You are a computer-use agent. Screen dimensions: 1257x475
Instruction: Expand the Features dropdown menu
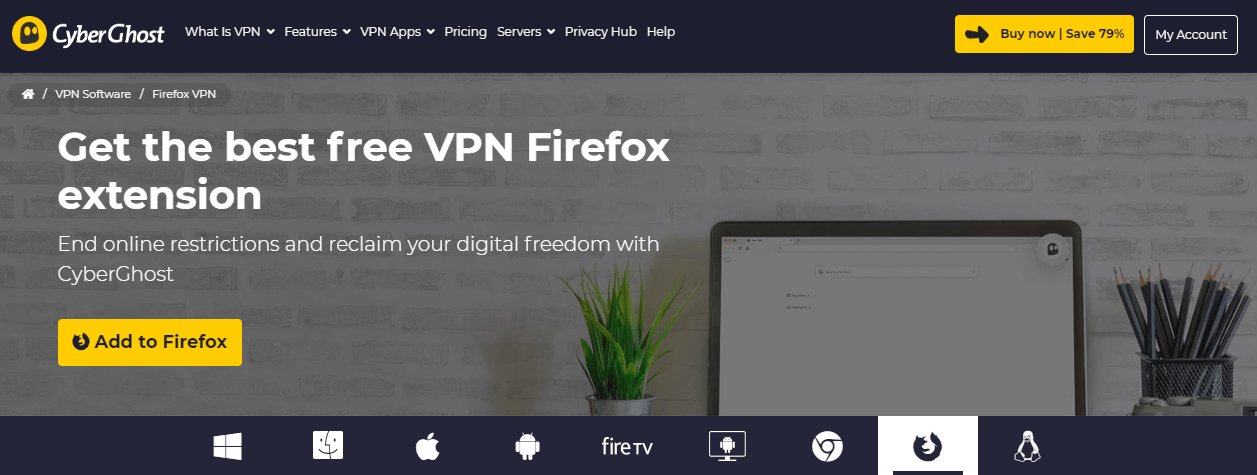click(318, 32)
